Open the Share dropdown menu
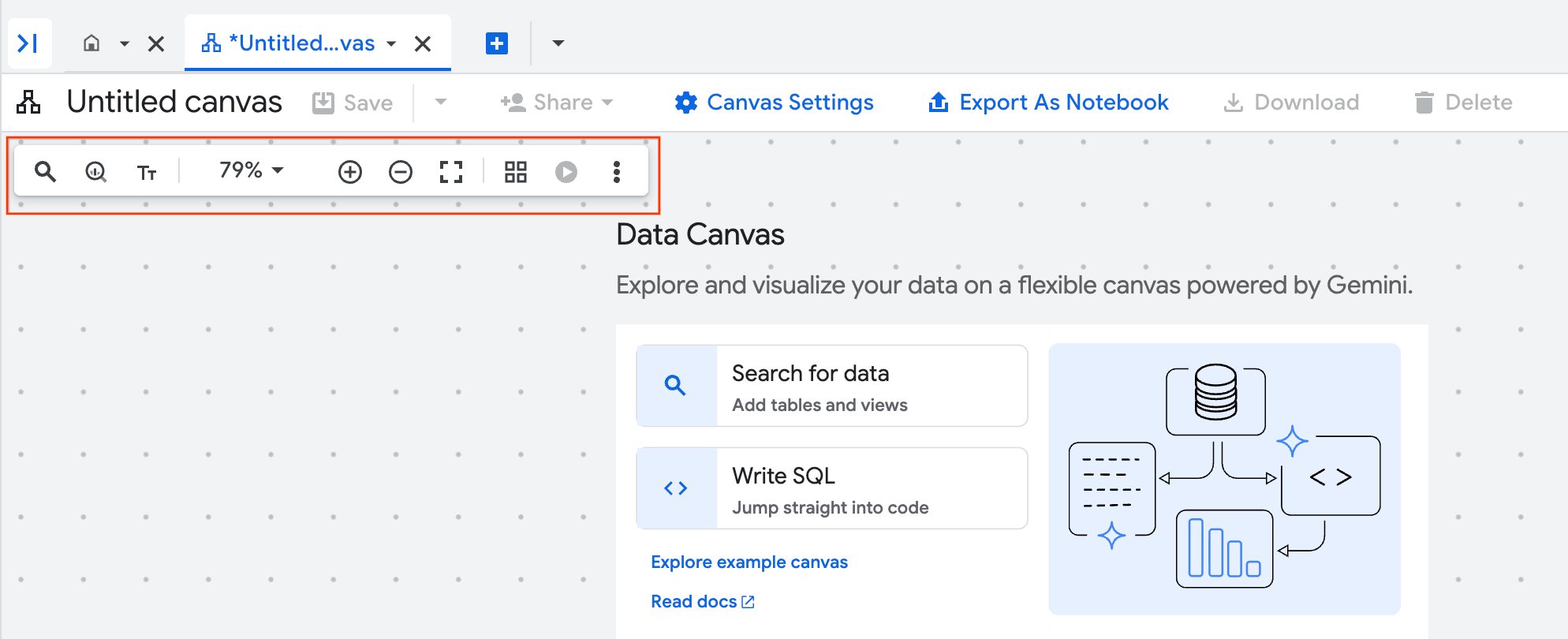The image size is (1568, 639). pos(558,103)
